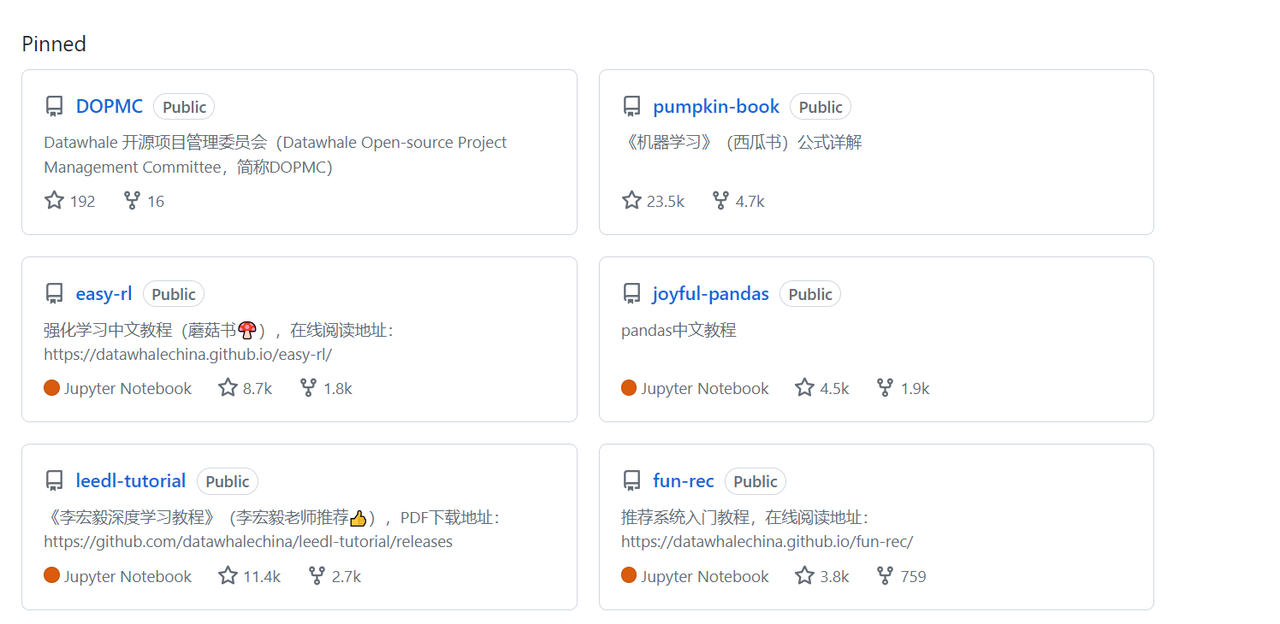Click the fork icon showing 1.8k
The width and height of the screenshot is (1280, 624).
point(308,388)
